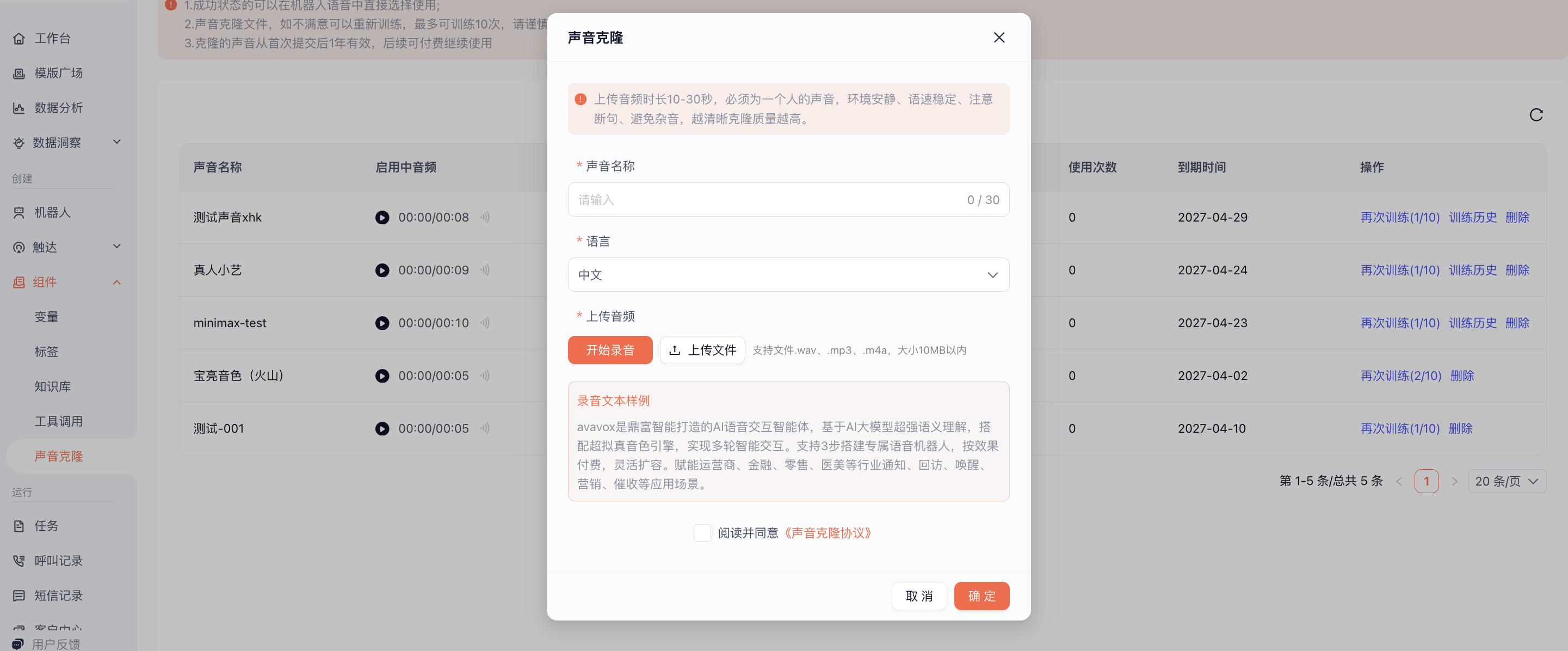
Task: Open the 机器人 robot builder
Action: tap(53, 212)
